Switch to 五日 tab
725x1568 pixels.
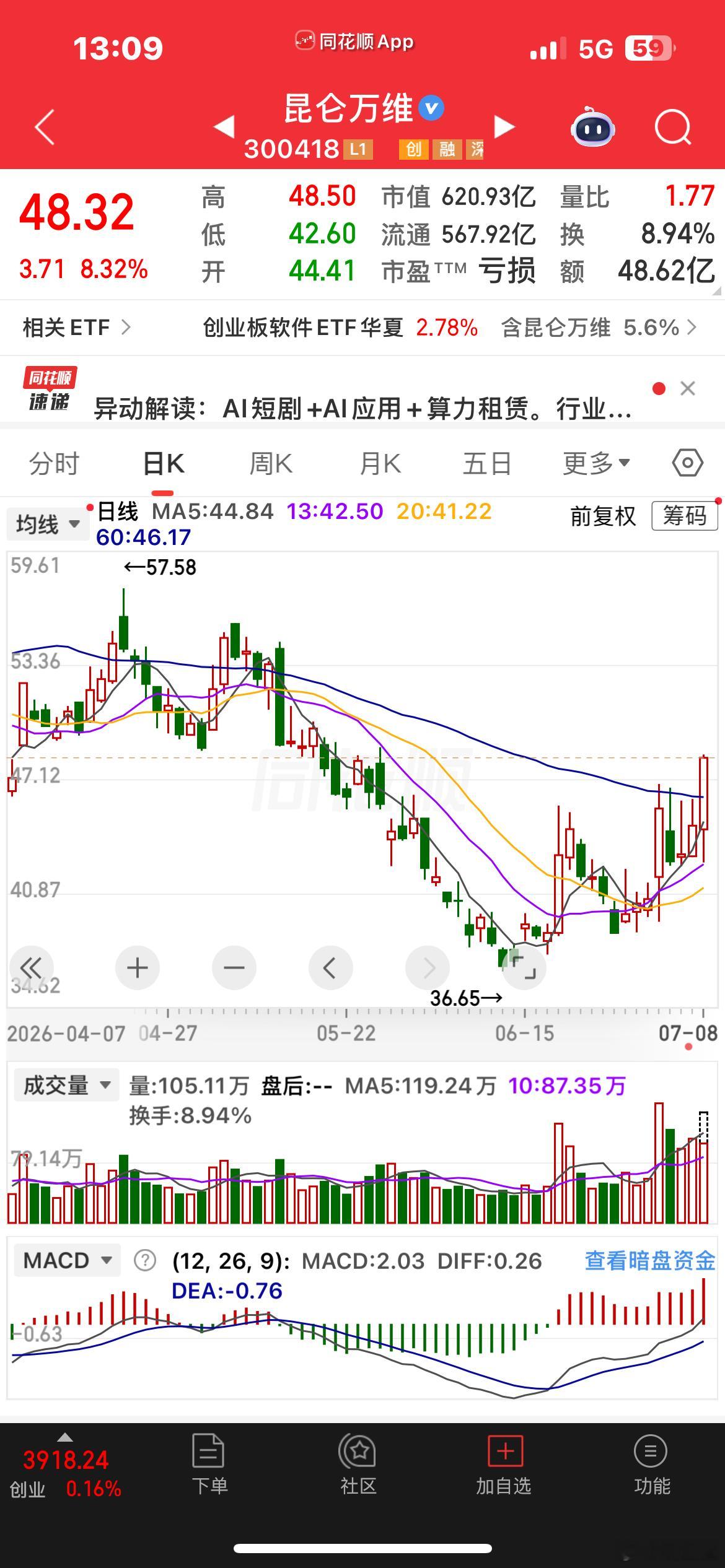[487, 463]
